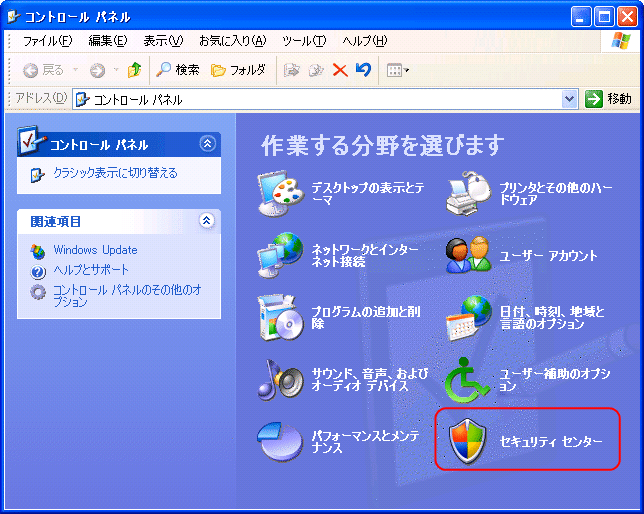Click the クラシック表示 switch icon
The image size is (644, 514).
(x=37, y=175)
